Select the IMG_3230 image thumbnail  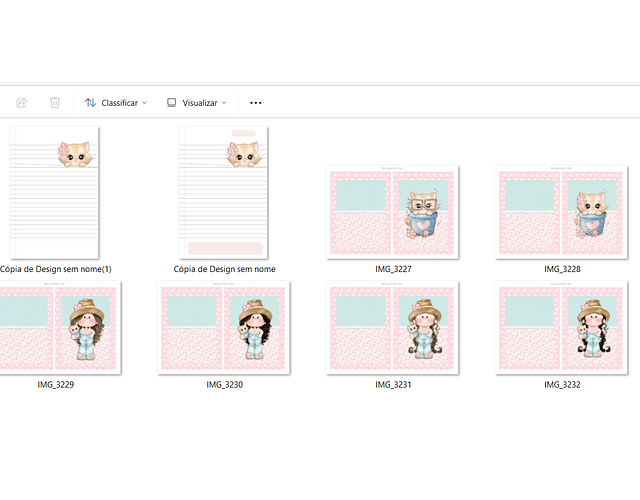click(x=224, y=327)
